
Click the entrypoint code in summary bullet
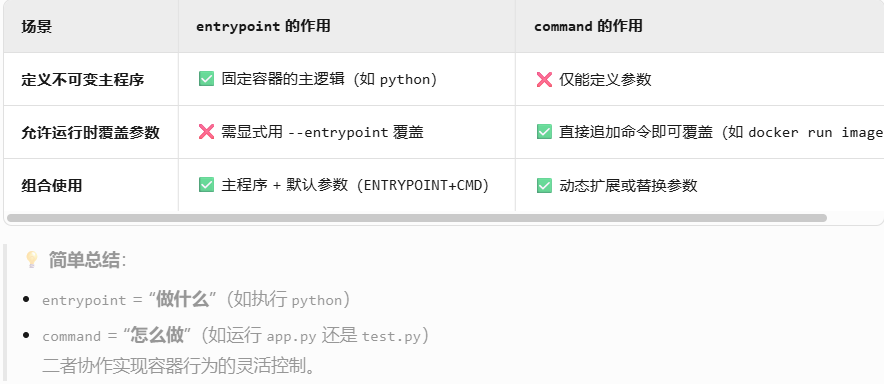[84, 301]
